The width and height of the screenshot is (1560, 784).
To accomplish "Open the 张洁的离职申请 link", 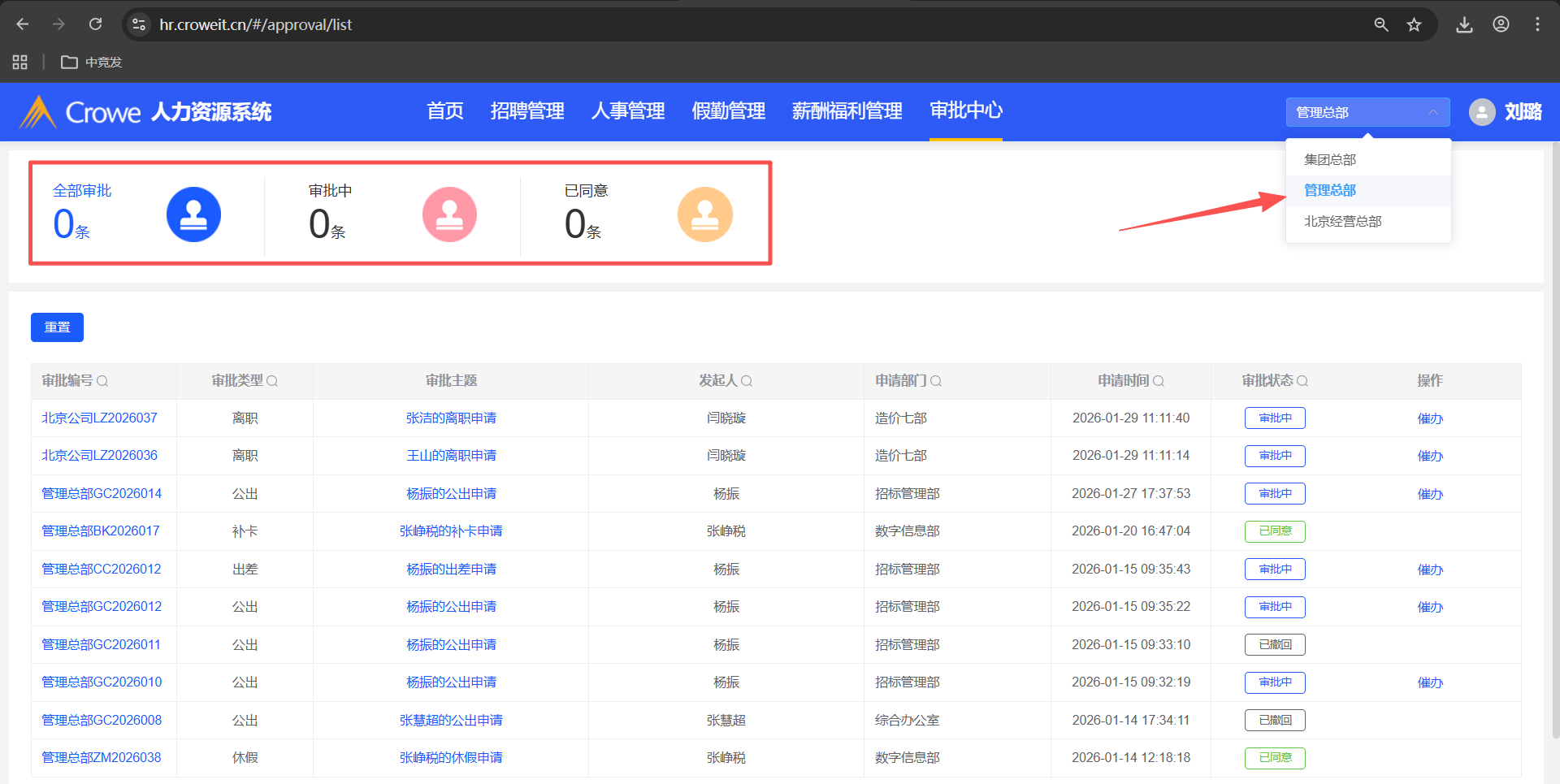I will (x=451, y=418).
